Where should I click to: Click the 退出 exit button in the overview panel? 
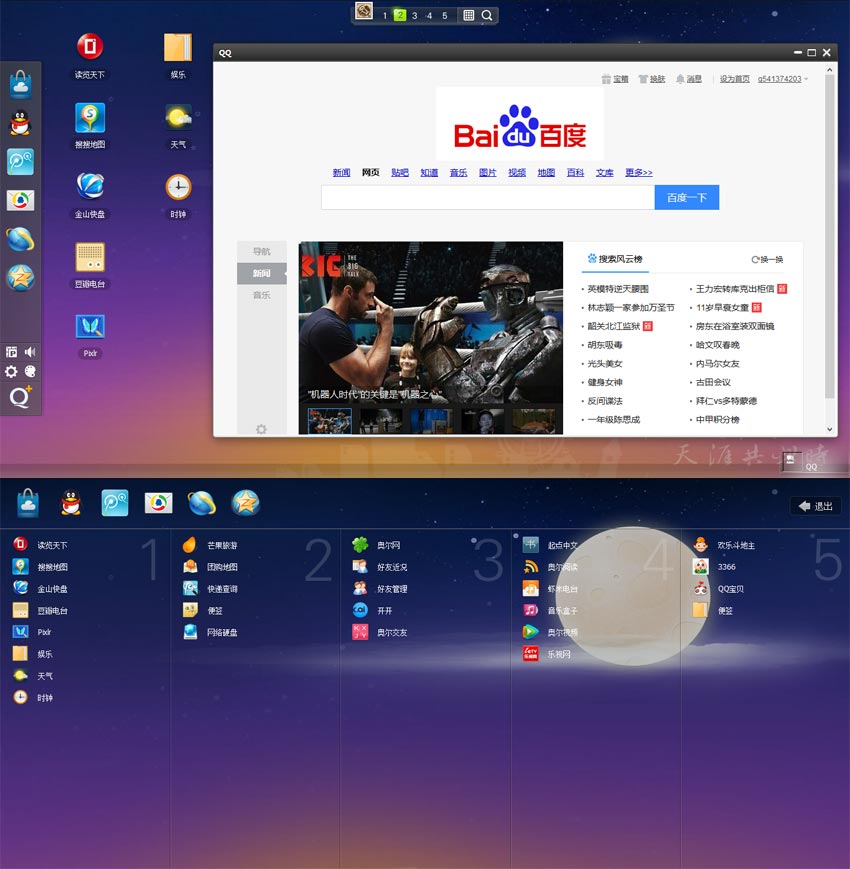pos(816,506)
